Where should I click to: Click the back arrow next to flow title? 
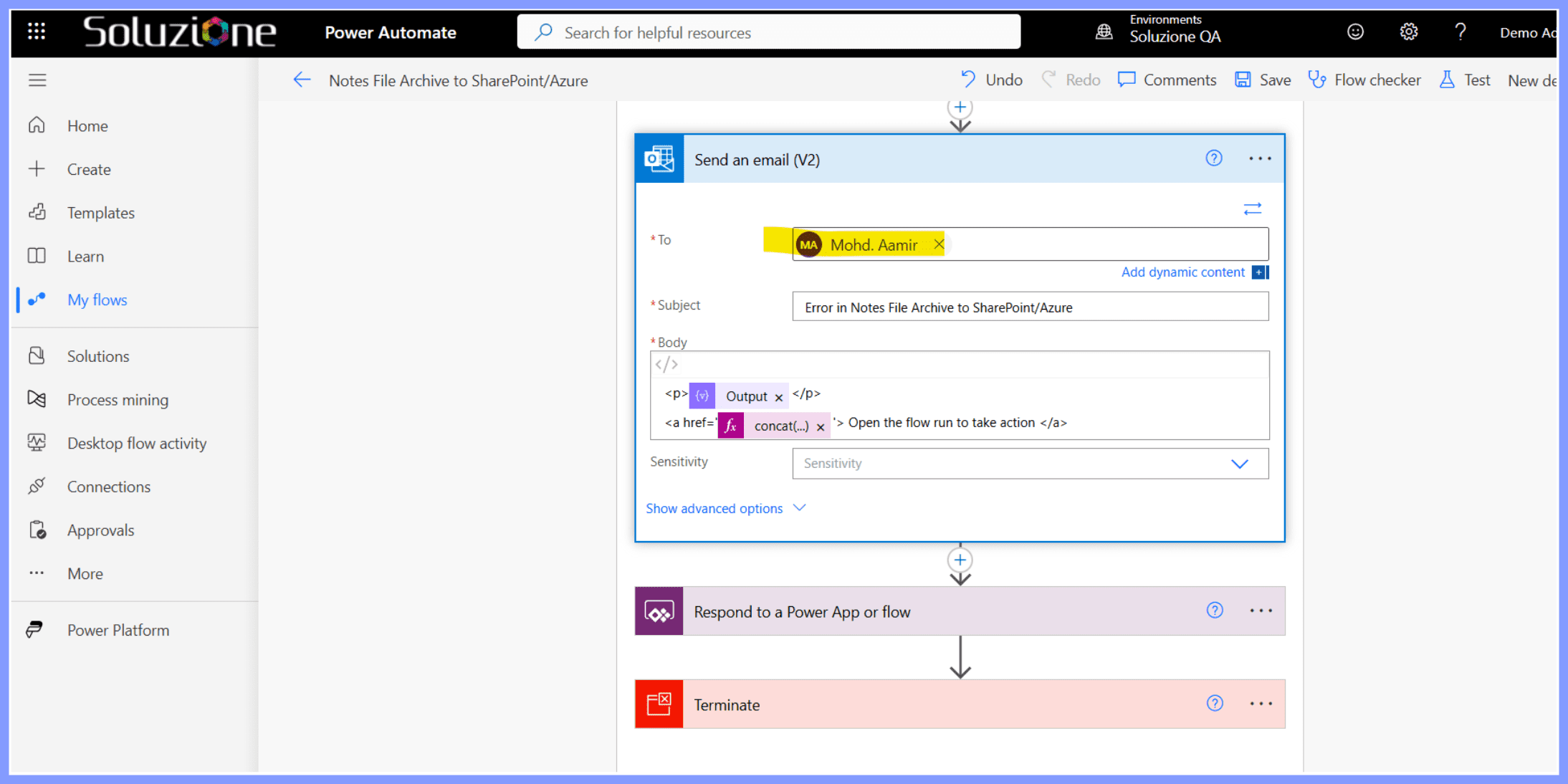(x=302, y=80)
